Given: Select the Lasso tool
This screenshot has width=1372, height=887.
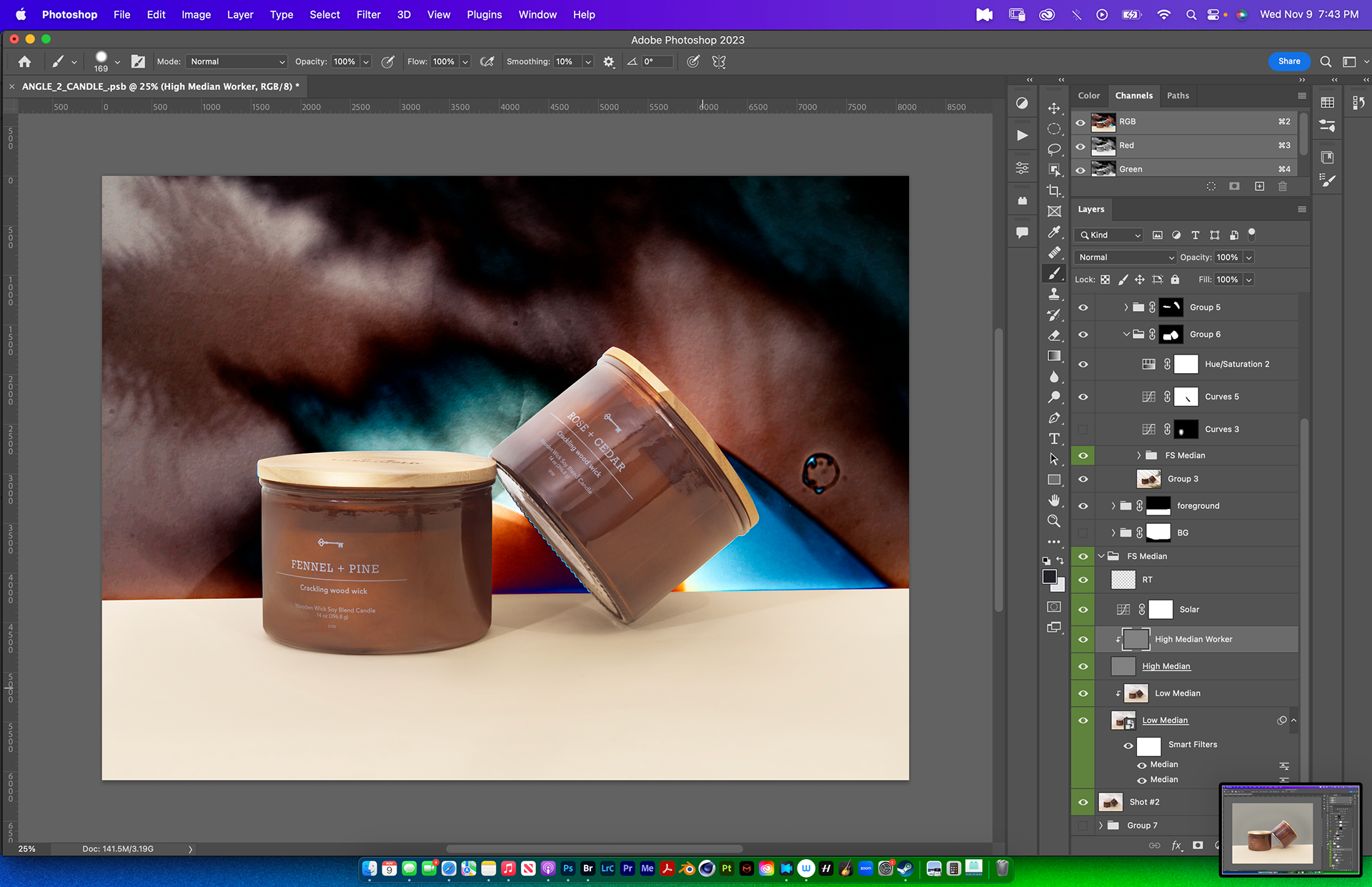Looking at the screenshot, I should (1054, 149).
